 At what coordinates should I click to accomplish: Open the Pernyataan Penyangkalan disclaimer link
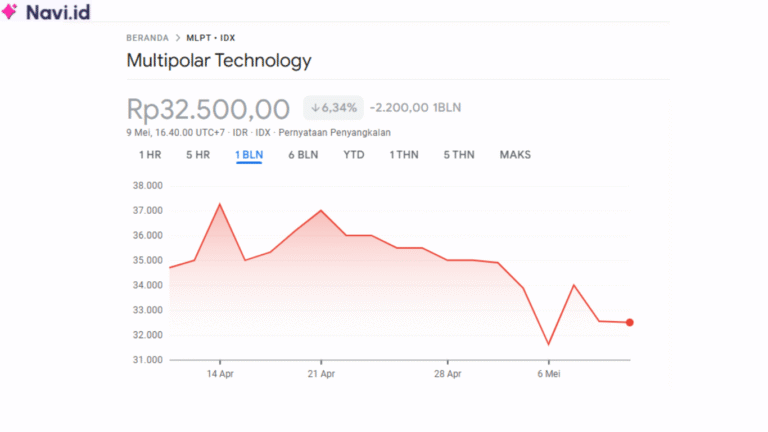334,132
